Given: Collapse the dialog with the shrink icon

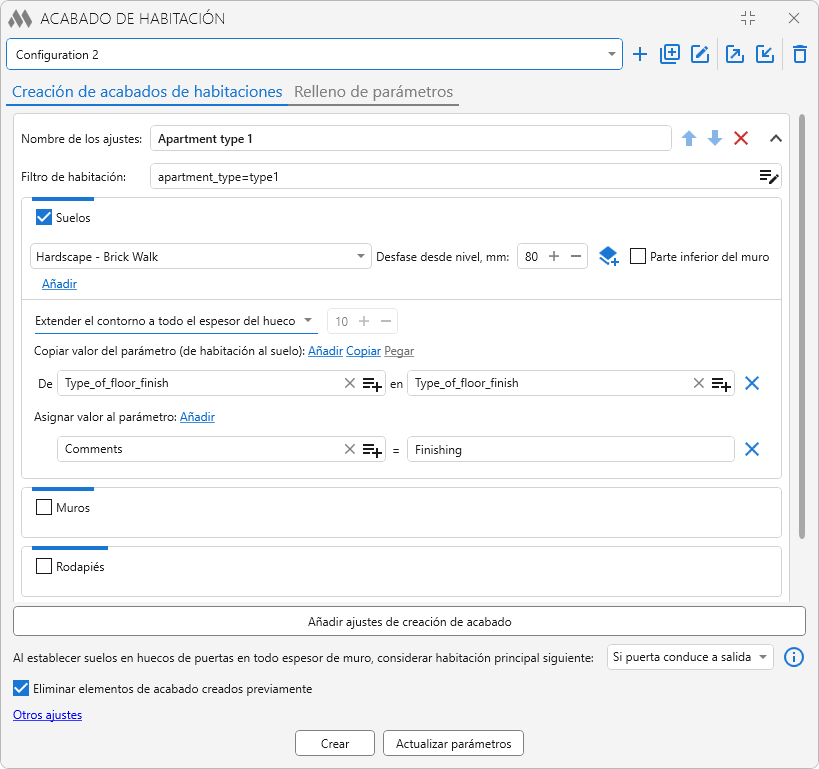Looking at the screenshot, I should [x=748, y=18].
